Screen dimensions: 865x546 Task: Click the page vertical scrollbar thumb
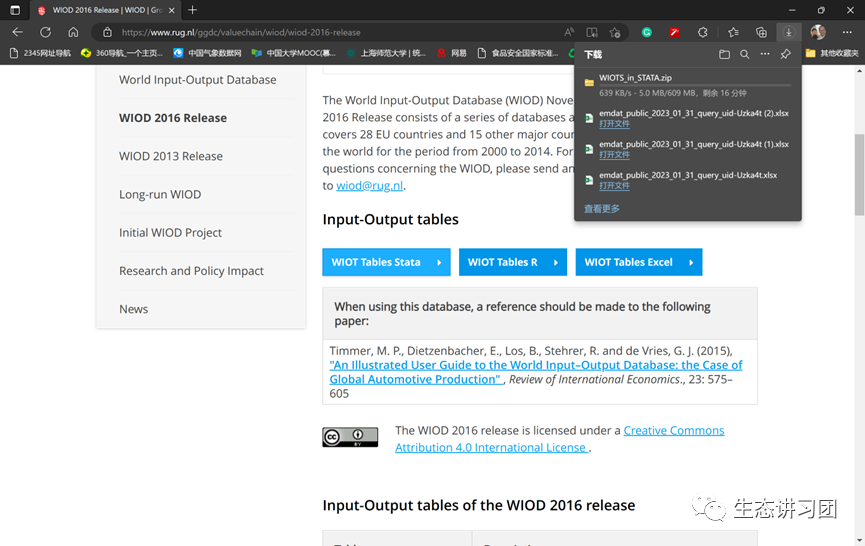[x=859, y=174]
